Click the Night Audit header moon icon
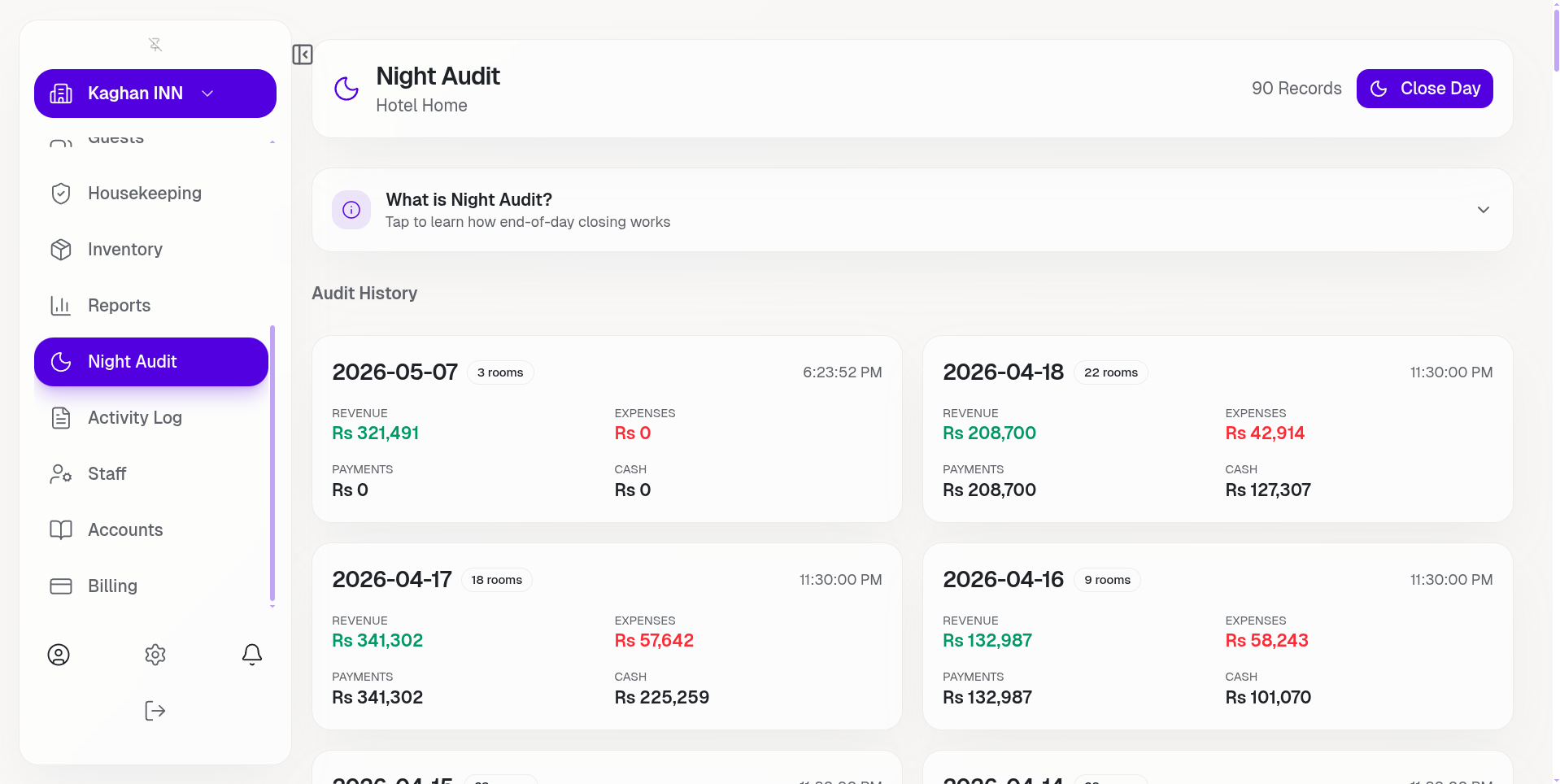Image resolution: width=1560 pixels, height=784 pixels. click(346, 89)
